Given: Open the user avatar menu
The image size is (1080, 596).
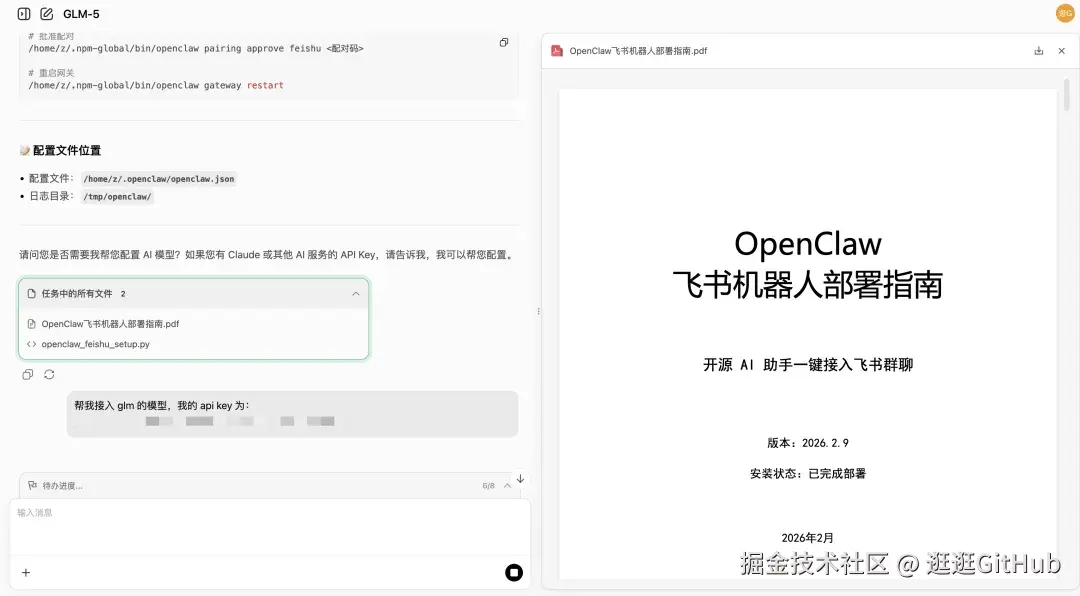Looking at the screenshot, I should [1065, 13].
